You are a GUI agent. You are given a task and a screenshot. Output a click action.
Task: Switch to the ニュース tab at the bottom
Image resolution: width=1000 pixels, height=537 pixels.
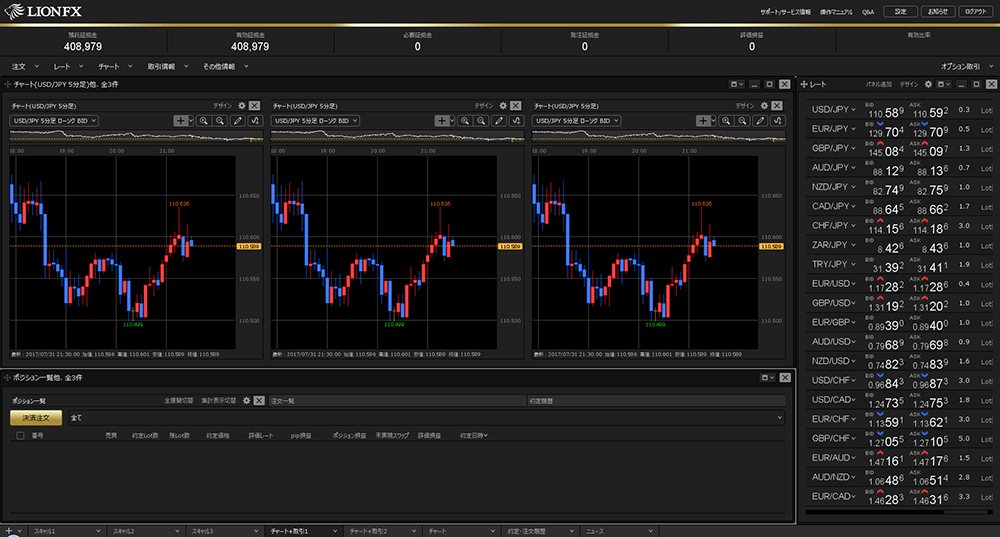point(596,530)
